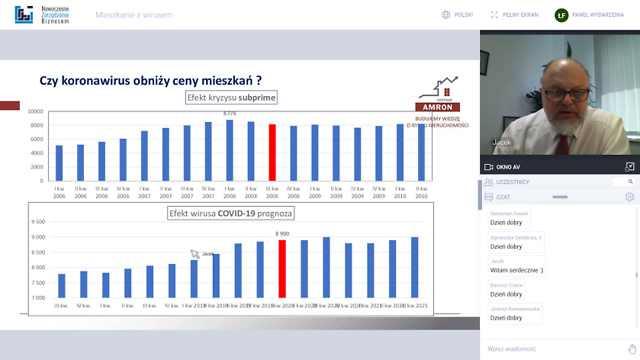Open PANEL WYDARZENIA
This screenshot has width=640, height=360.
click(x=598, y=15)
